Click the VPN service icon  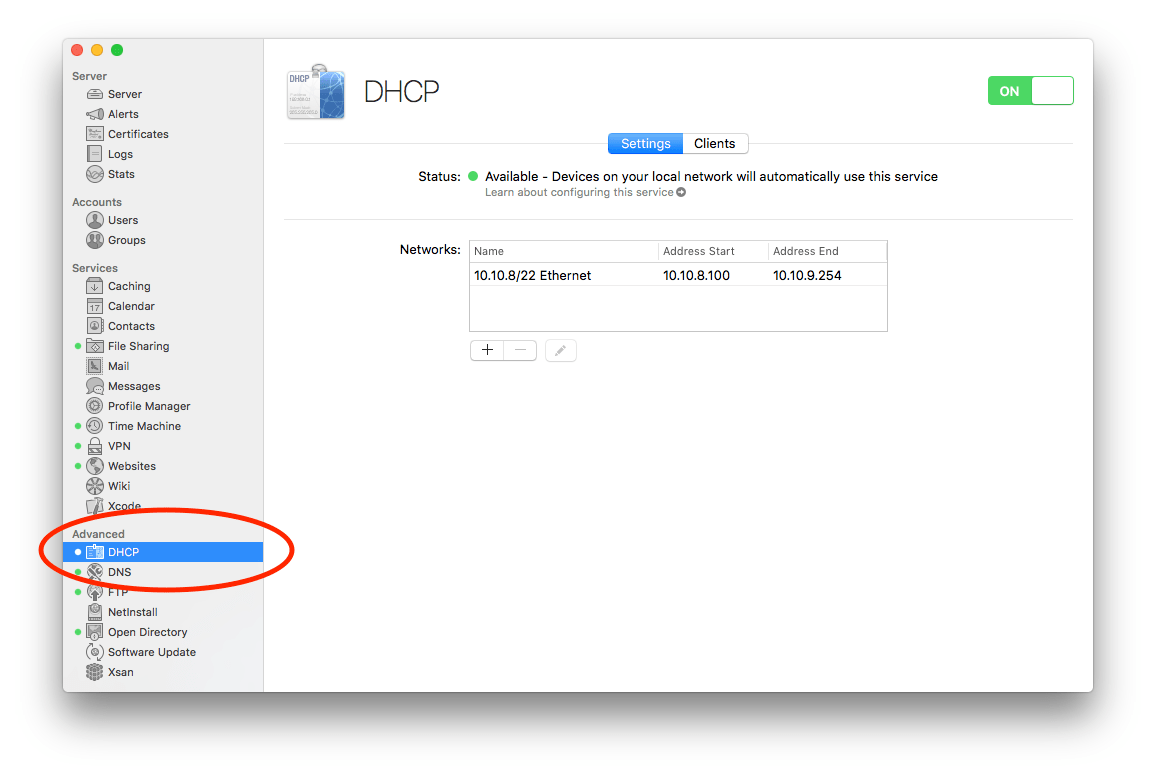(x=95, y=446)
